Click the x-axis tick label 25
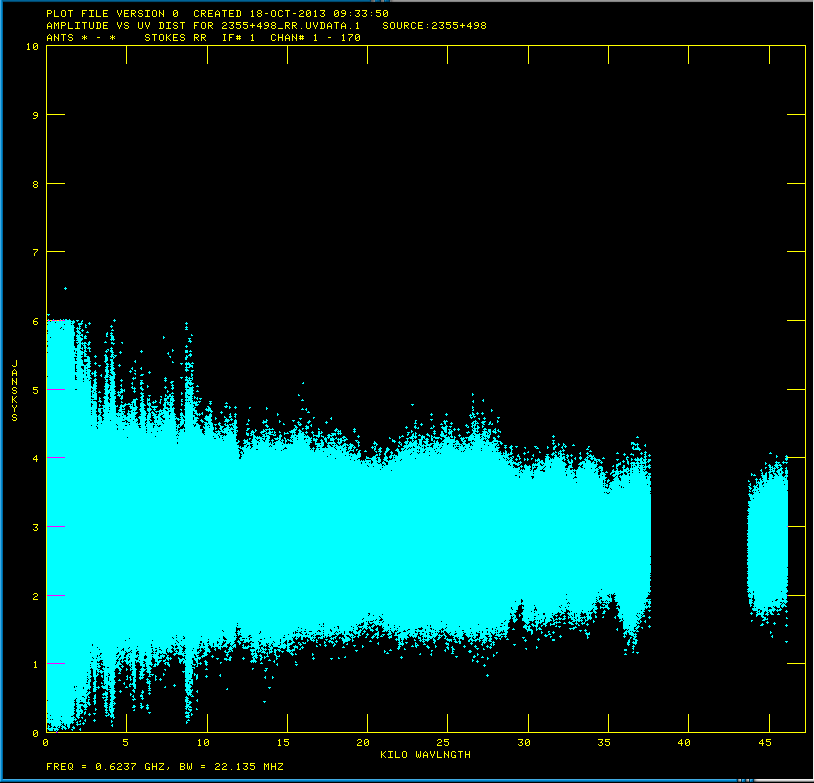 [x=445, y=743]
